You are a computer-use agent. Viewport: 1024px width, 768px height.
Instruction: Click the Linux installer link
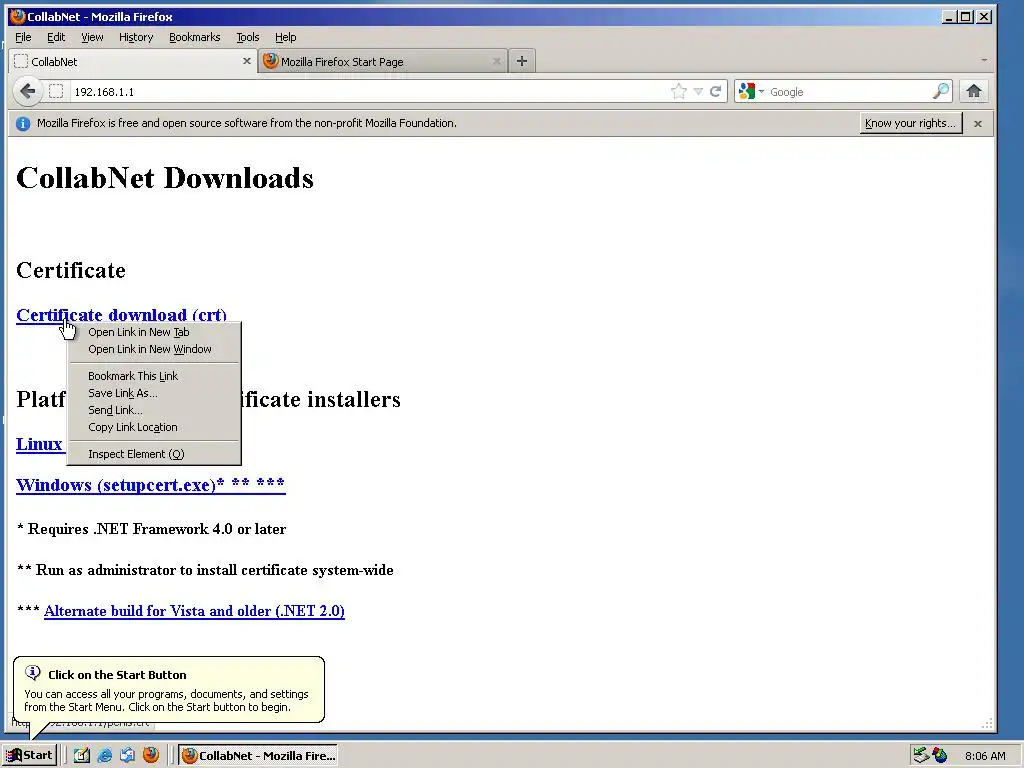pyautogui.click(x=39, y=444)
